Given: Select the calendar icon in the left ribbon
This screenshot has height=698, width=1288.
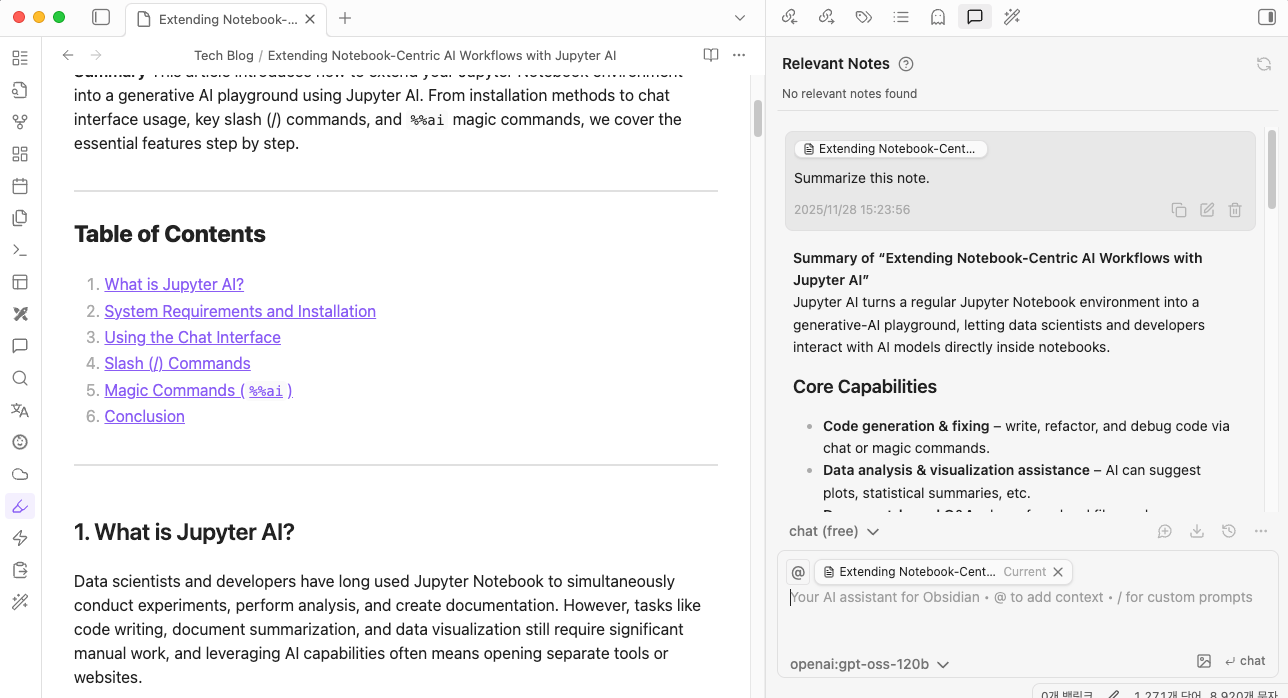Looking at the screenshot, I should click(20, 185).
